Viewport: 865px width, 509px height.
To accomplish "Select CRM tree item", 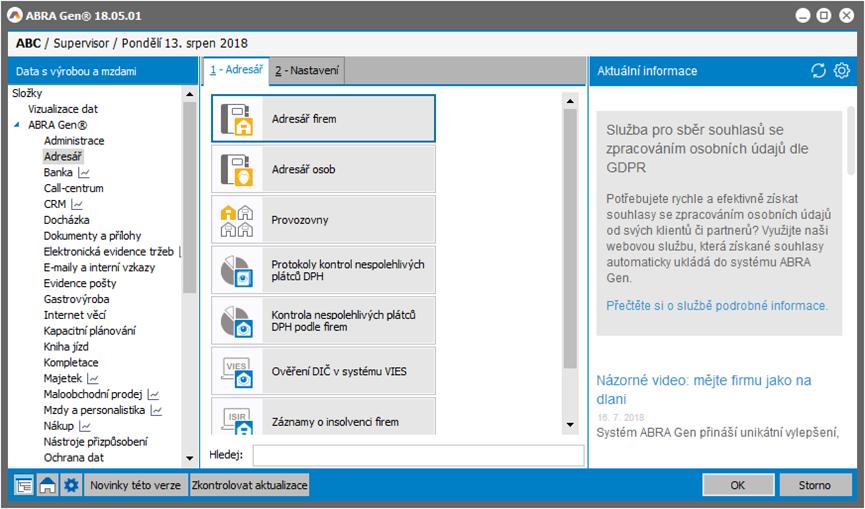I will click(55, 204).
